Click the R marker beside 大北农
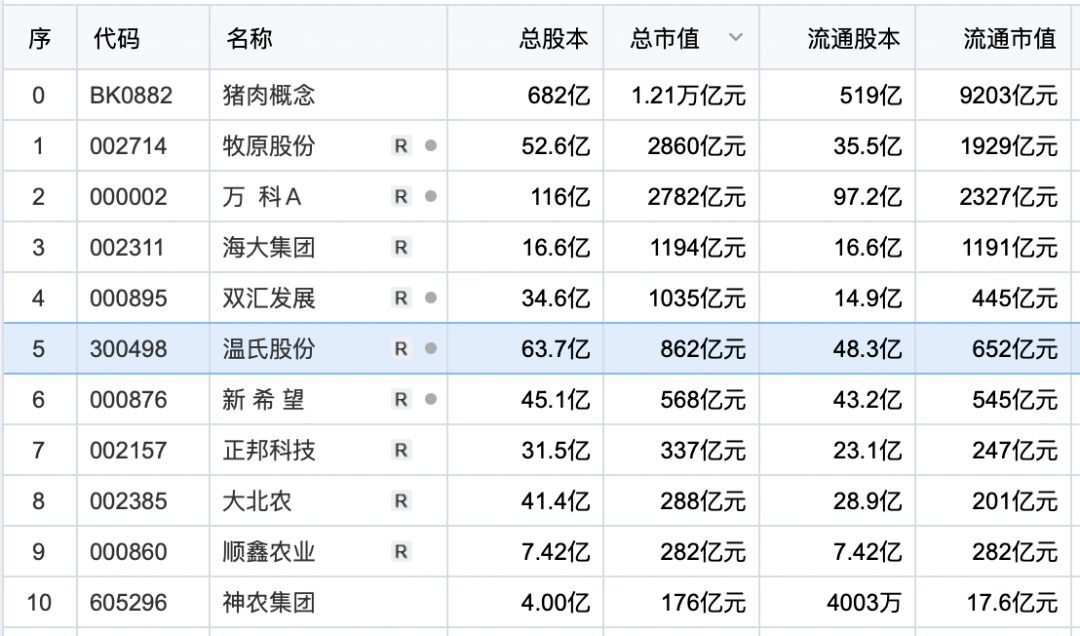 (x=400, y=501)
